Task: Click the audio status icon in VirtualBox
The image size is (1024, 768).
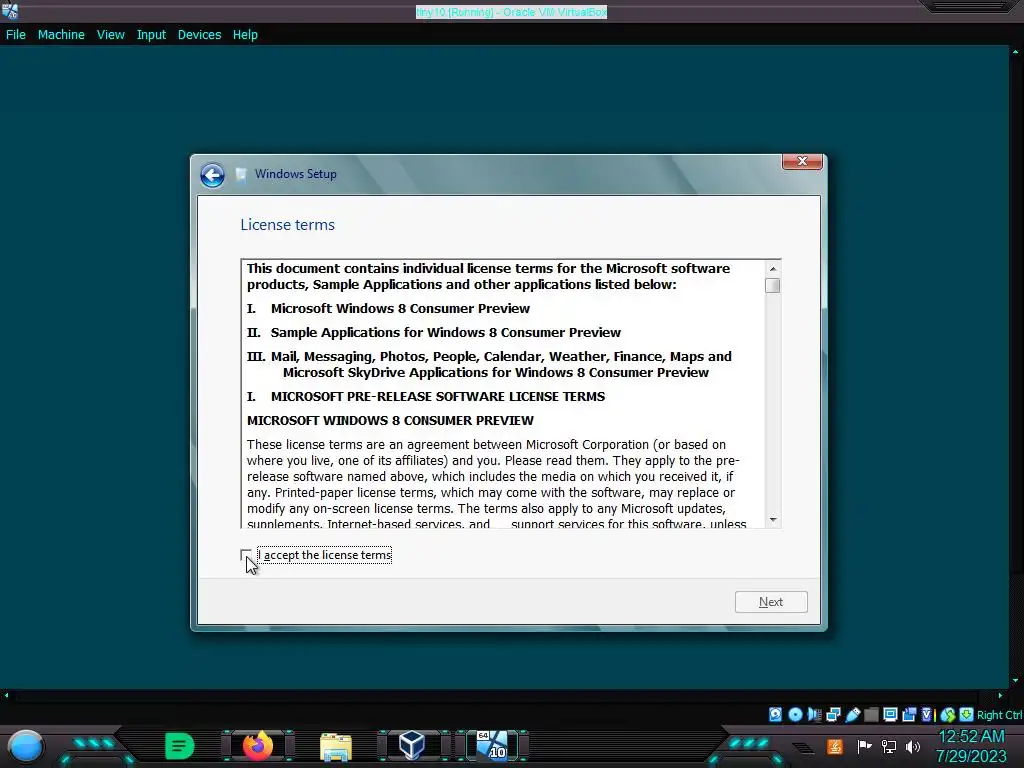Action: (x=814, y=714)
